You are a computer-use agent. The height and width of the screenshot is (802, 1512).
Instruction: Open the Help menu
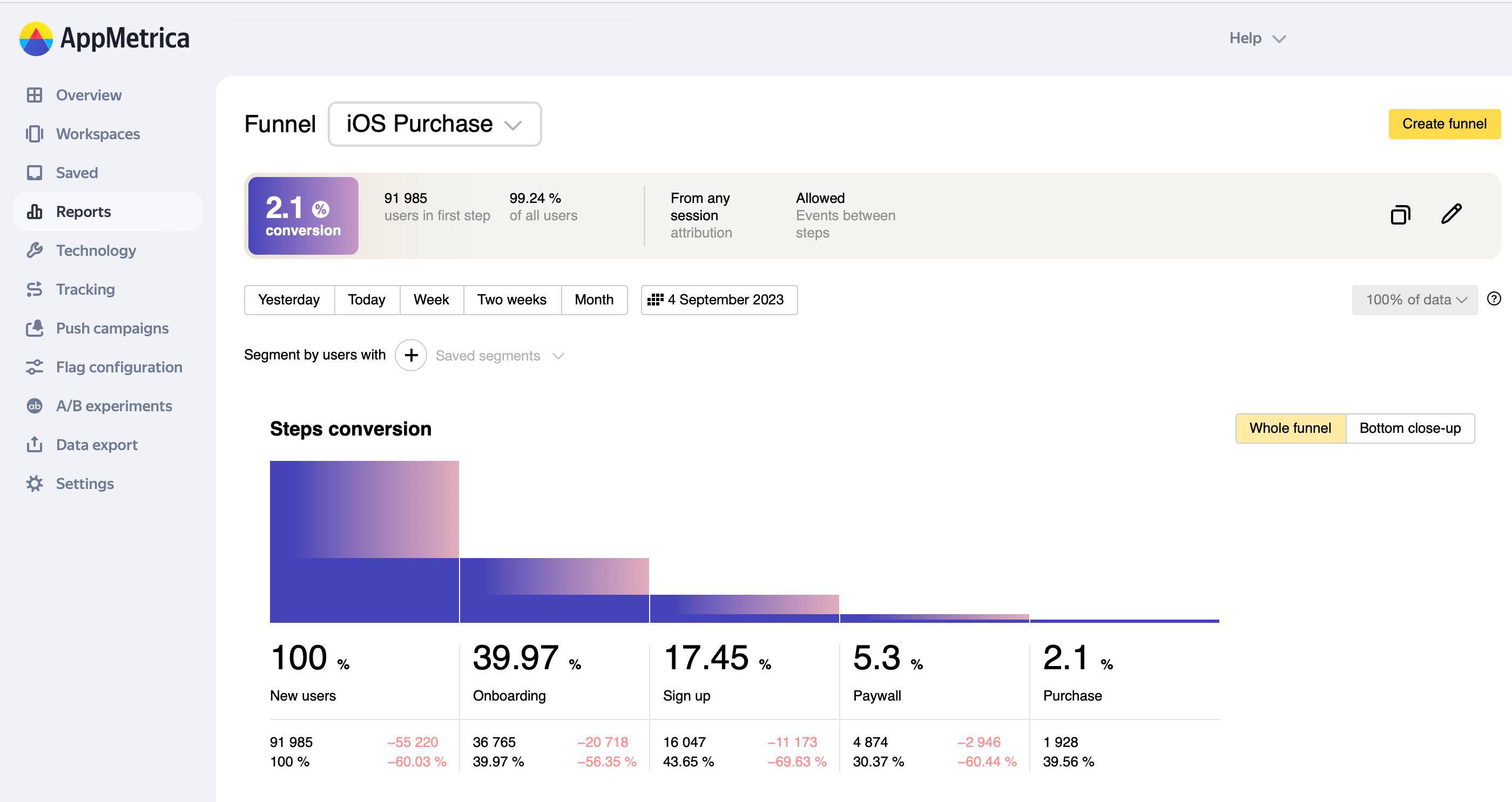(1257, 38)
